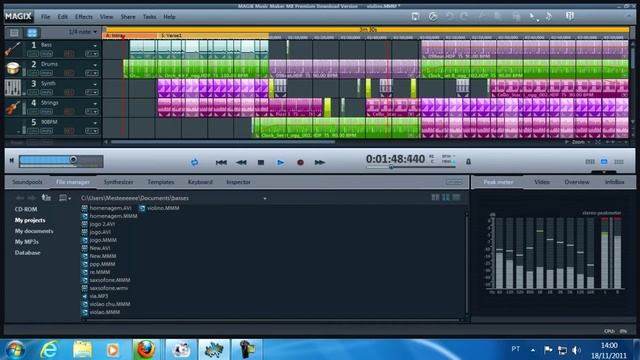Image resolution: width=640 pixels, height=360 pixels.
Task: Open the Strings track FX dropdown
Action: pos(92,111)
